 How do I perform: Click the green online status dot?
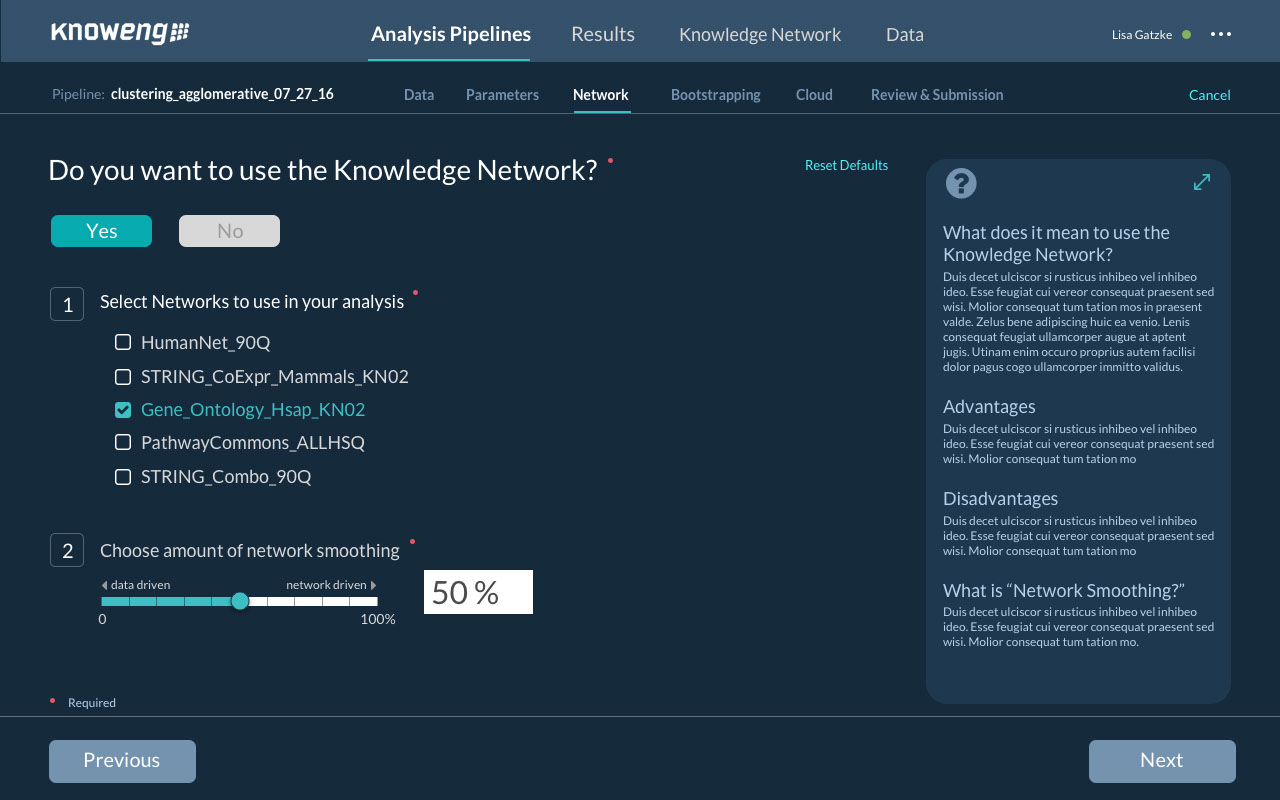tap(1186, 34)
